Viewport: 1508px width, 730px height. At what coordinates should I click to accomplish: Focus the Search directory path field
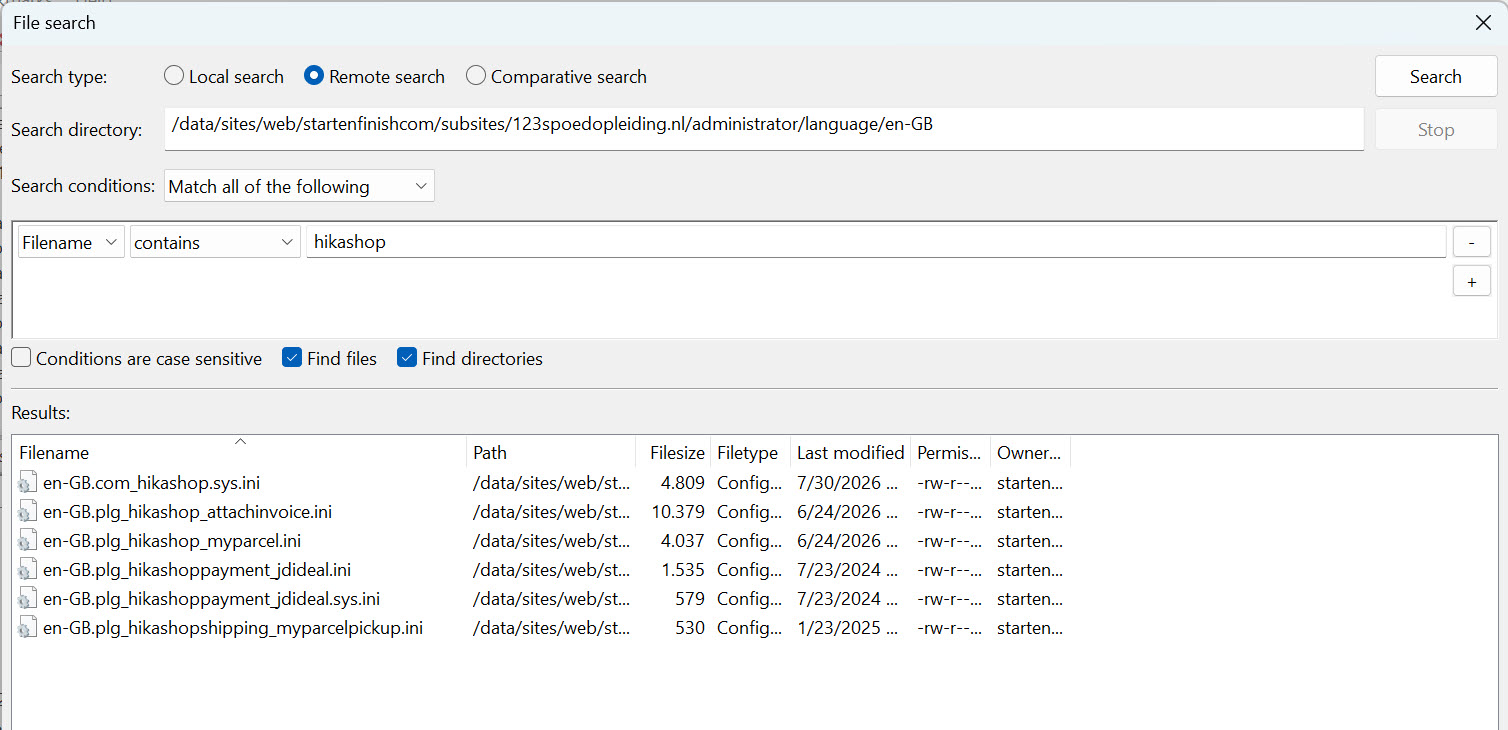[x=764, y=129]
